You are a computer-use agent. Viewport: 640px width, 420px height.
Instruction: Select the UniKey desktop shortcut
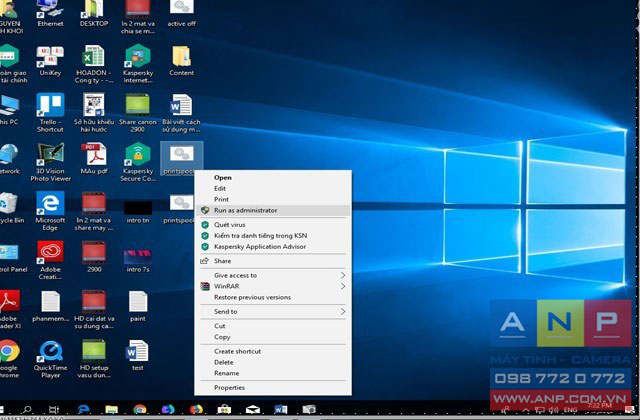pos(50,60)
